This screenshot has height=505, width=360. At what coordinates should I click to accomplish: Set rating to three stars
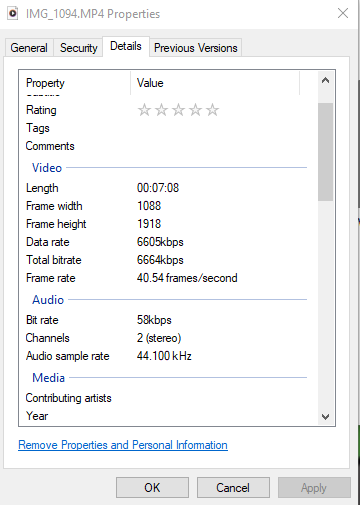pyautogui.click(x=178, y=110)
